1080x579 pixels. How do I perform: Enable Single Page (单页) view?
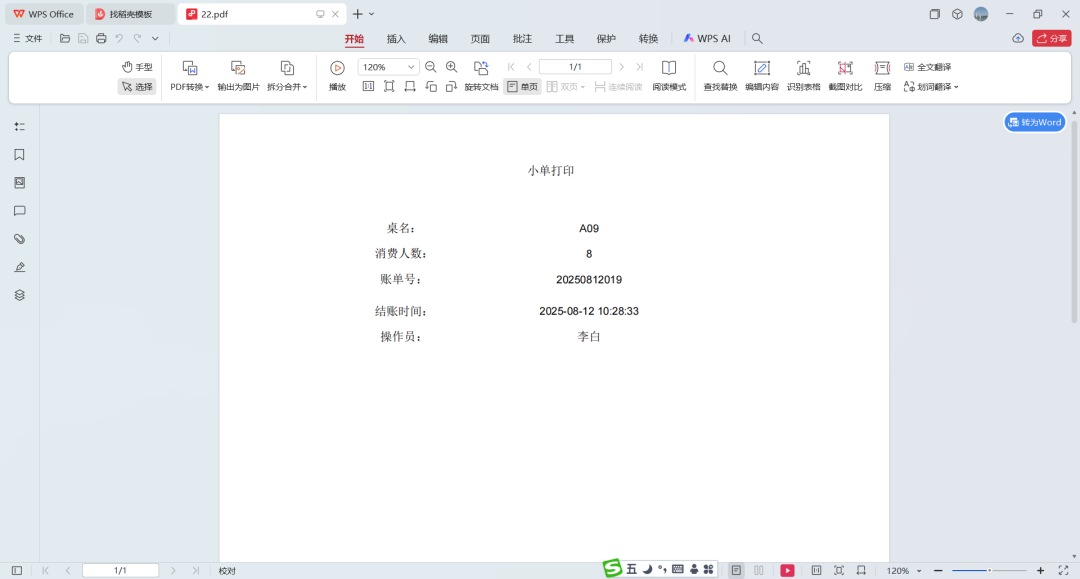pos(522,87)
